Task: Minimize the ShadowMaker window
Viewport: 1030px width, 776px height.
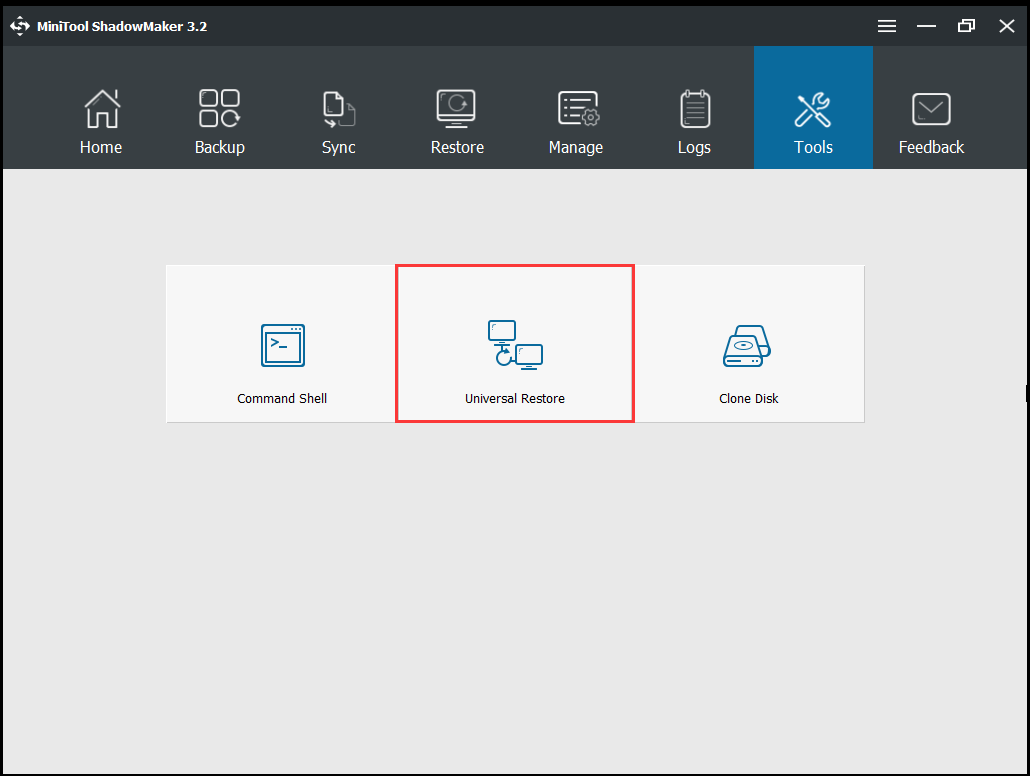Action: pyautogui.click(x=926, y=26)
